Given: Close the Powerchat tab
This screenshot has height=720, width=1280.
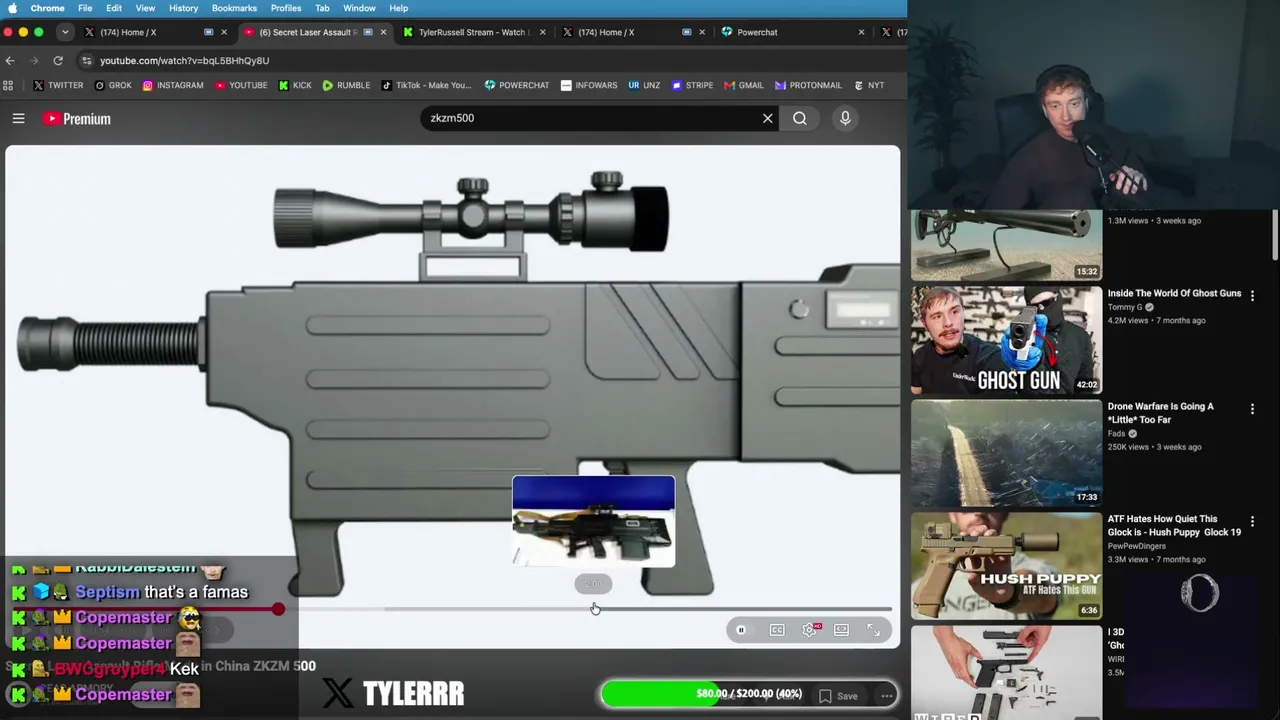Looking at the screenshot, I should tap(861, 32).
